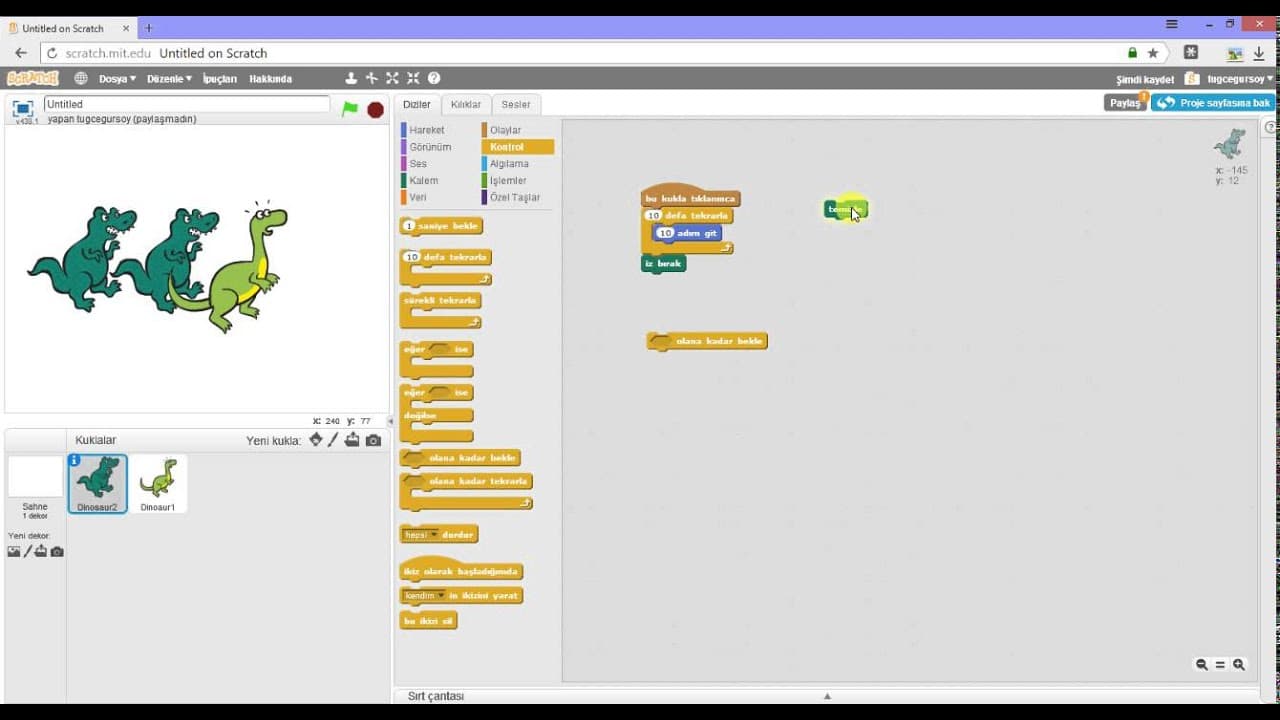1280x720 pixels.
Task: Select the Olaylar block category
Action: point(506,130)
